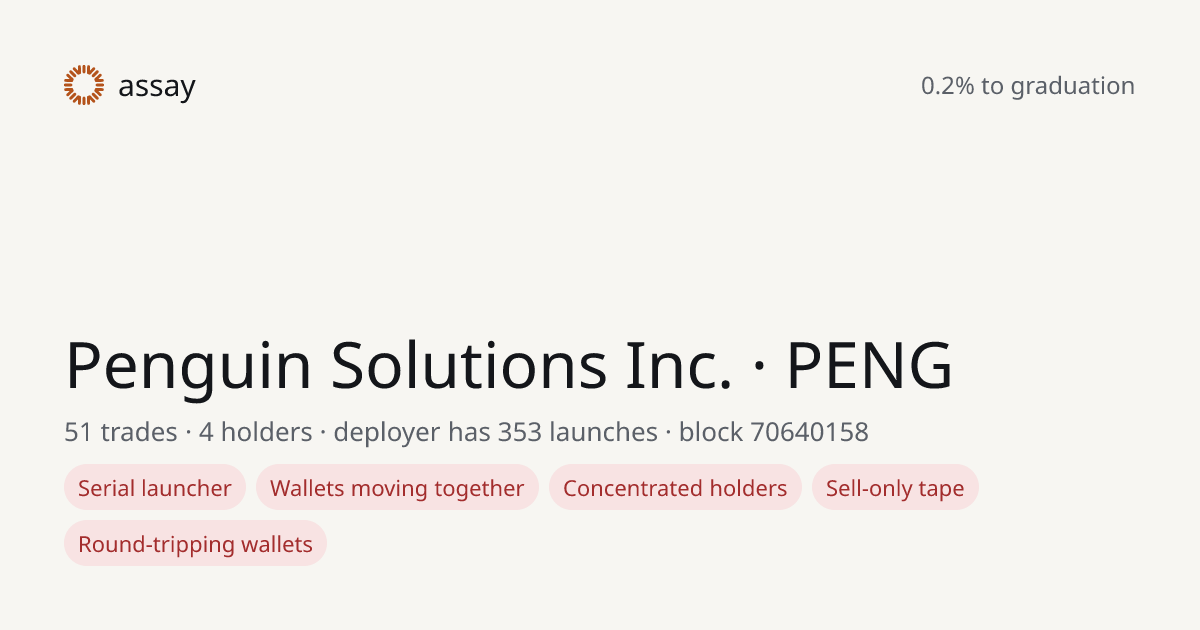Select the 0.2% percentage figure
The height and width of the screenshot is (630, 1200).
click(948, 86)
